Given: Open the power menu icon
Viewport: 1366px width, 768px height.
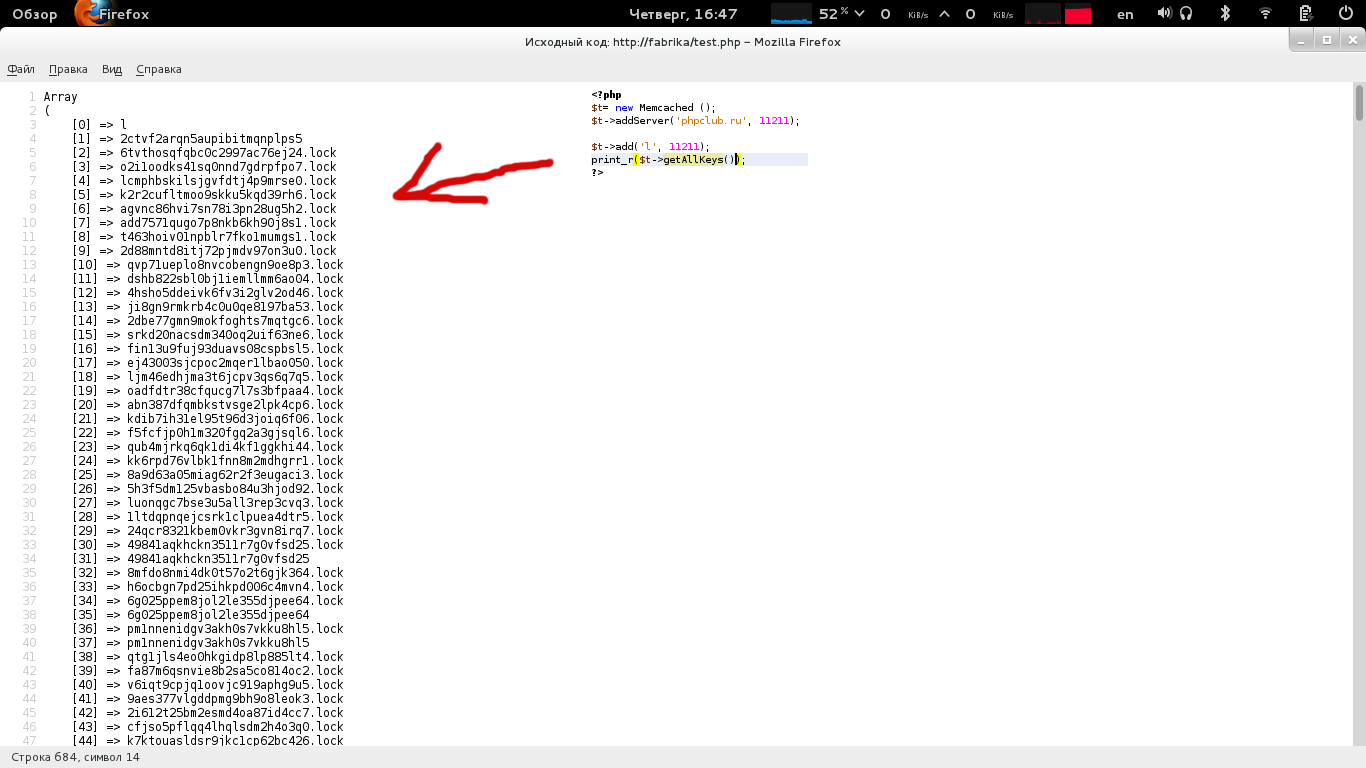Looking at the screenshot, I should (1345, 13).
